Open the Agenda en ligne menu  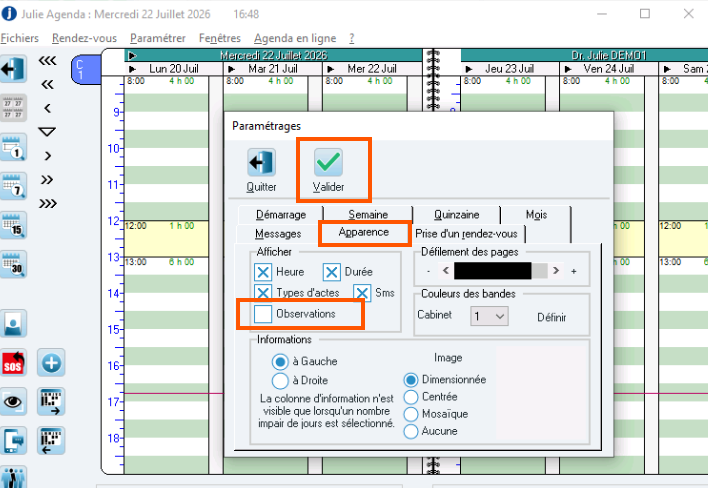[x=295, y=38]
